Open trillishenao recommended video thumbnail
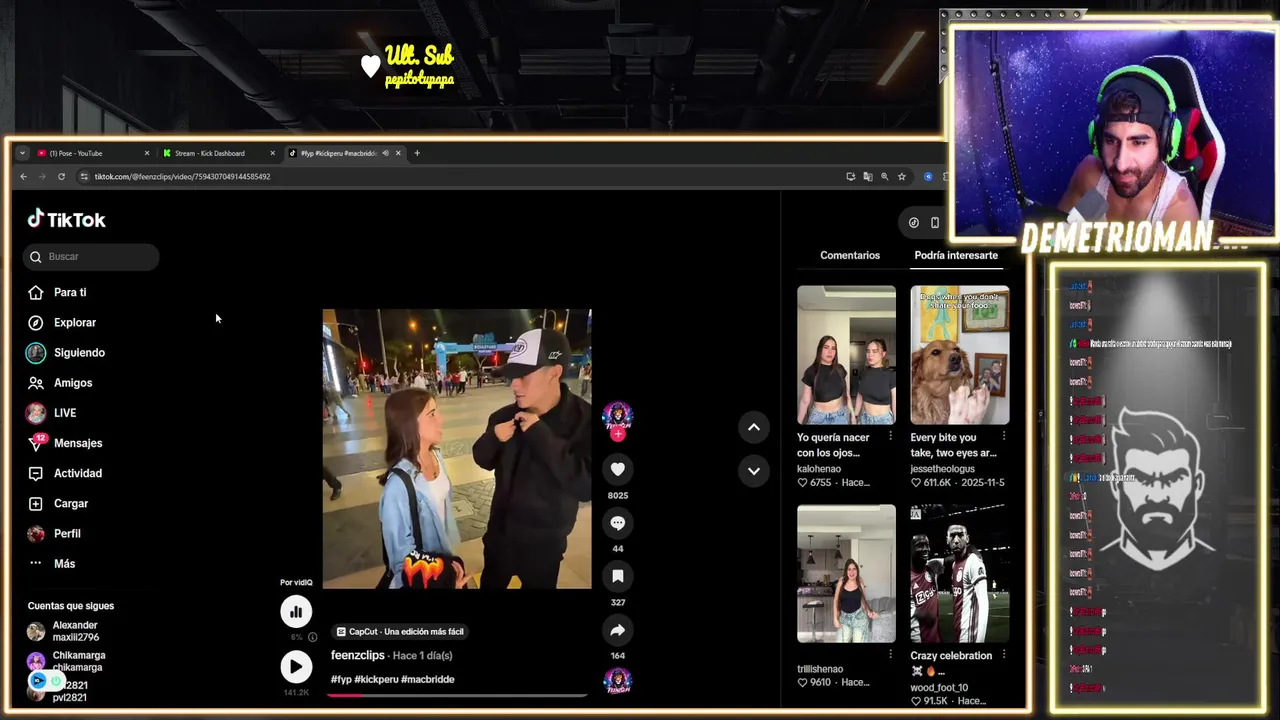 click(x=846, y=573)
